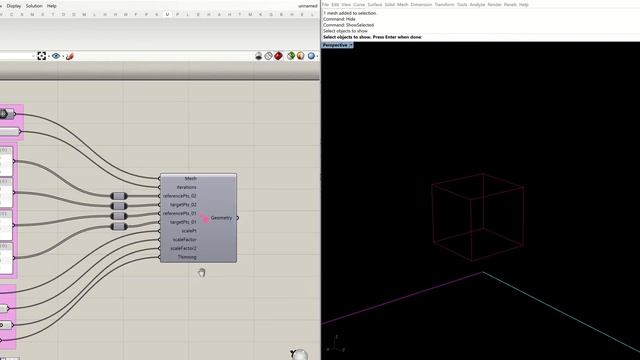
Task: Select relay node wired to targetPts_01
Action: 119,227
